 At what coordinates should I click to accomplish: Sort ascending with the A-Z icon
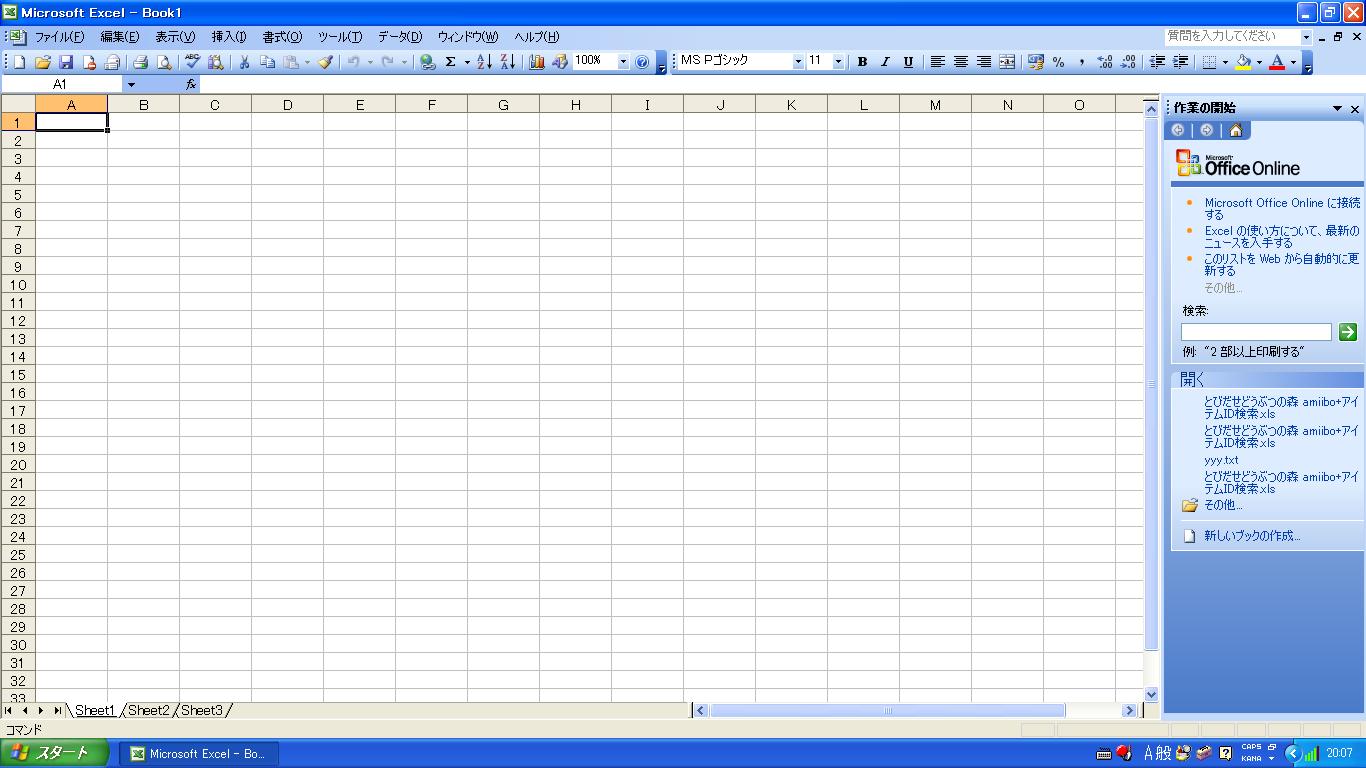point(484,62)
